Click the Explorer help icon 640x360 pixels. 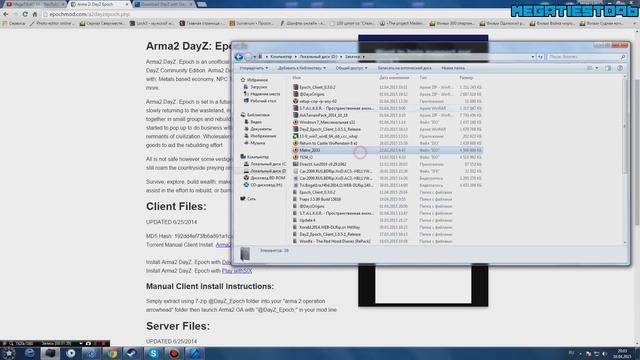point(620,68)
